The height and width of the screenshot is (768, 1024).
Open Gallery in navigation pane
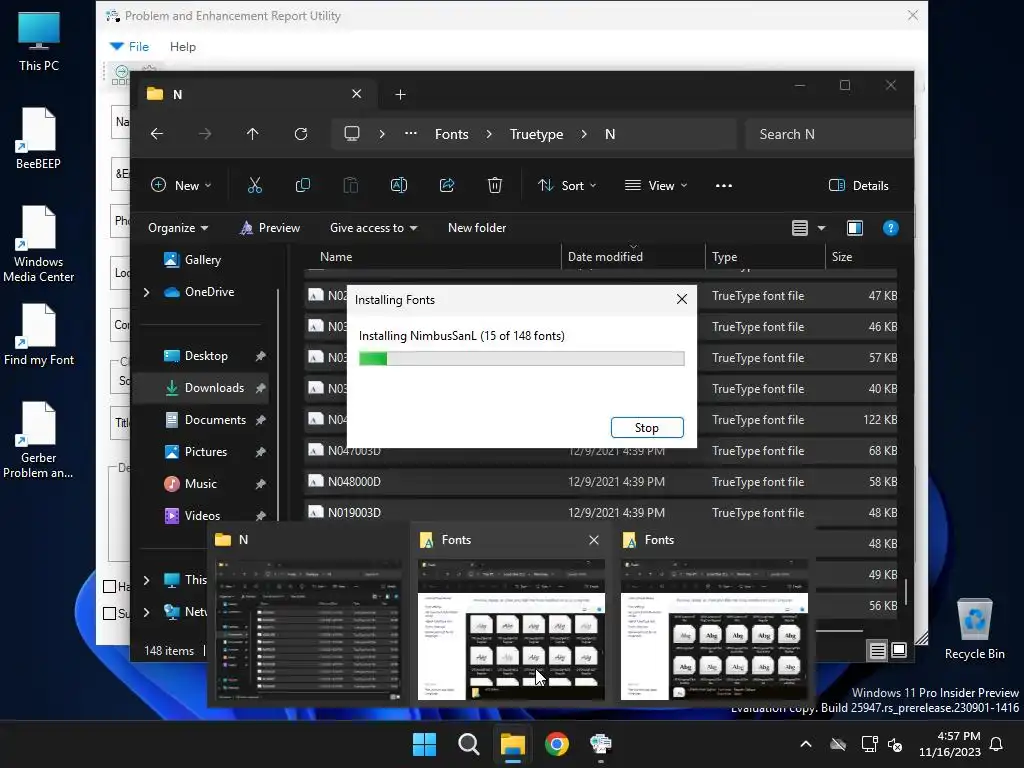tap(202, 260)
